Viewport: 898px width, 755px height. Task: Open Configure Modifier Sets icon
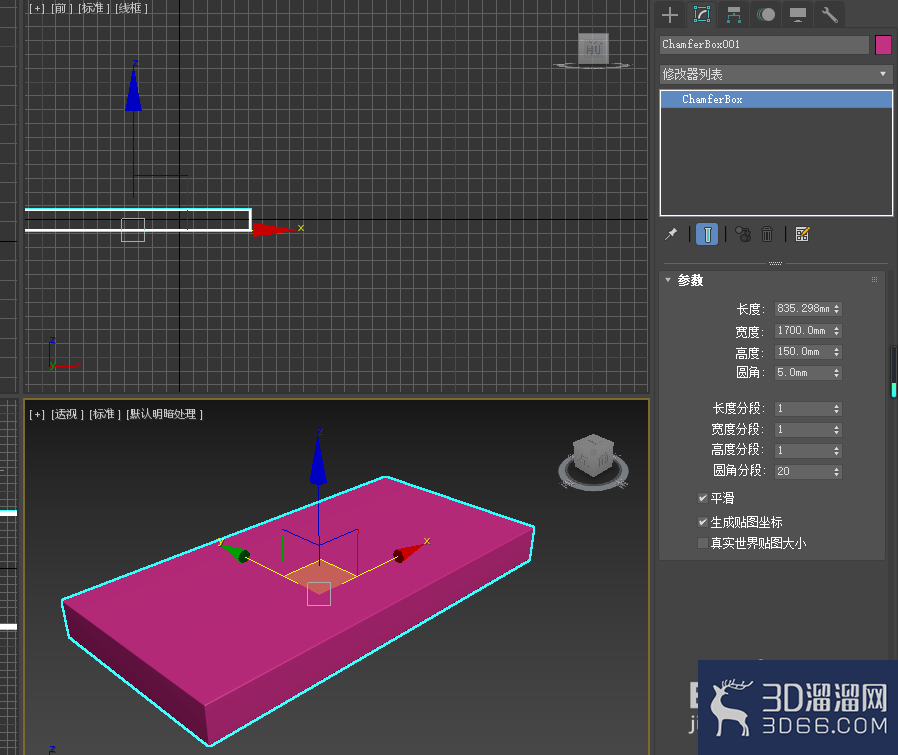[802, 234]
